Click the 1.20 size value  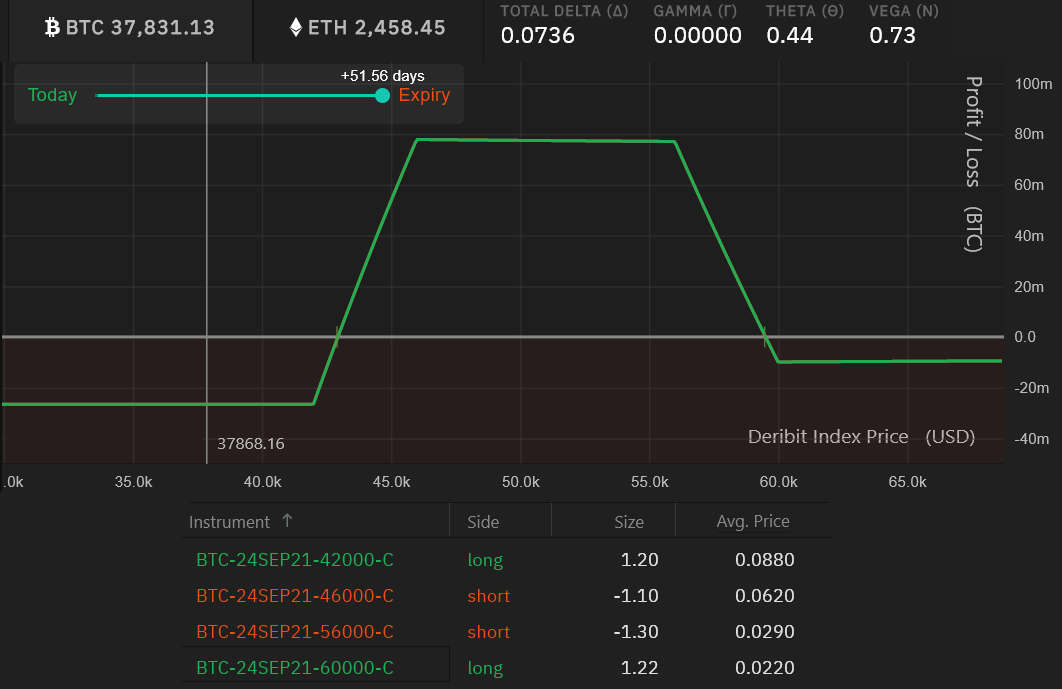tap(640, 560)
